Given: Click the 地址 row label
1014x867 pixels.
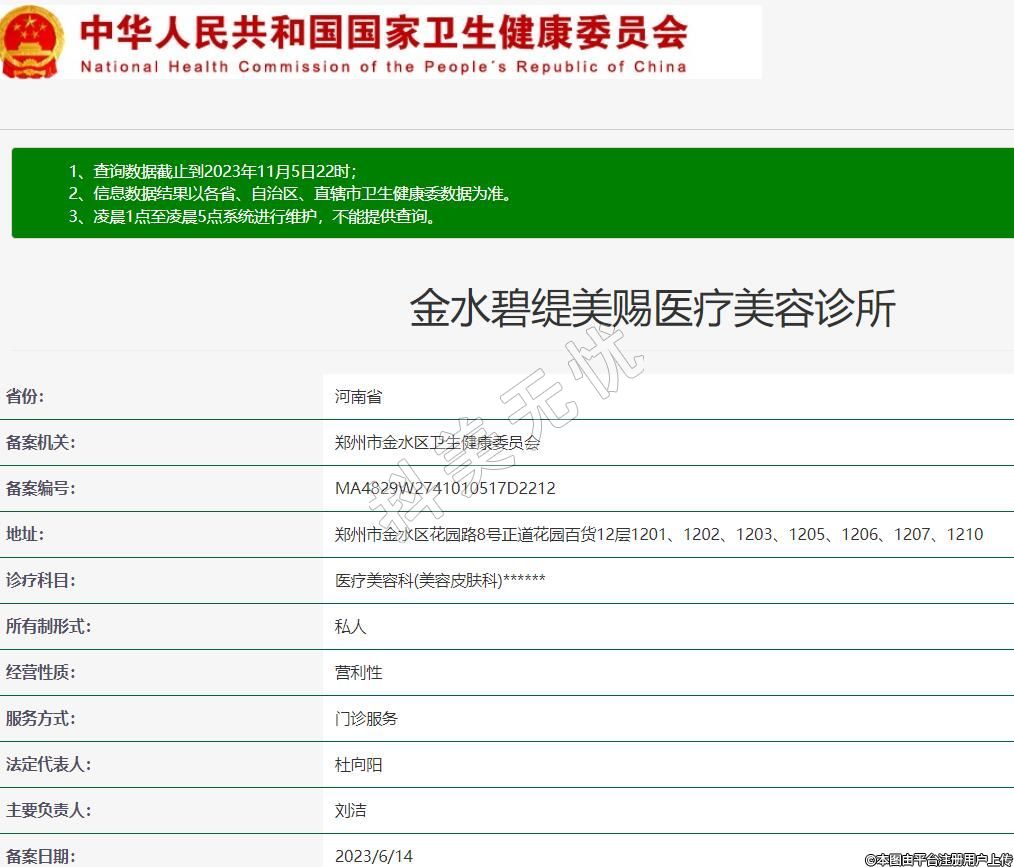Looking at the screenshot, I should (25, 535).
